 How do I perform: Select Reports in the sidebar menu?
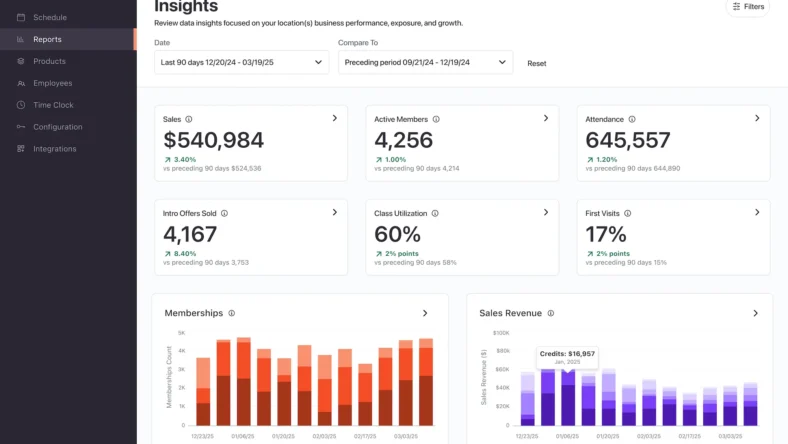coord(47,39)
